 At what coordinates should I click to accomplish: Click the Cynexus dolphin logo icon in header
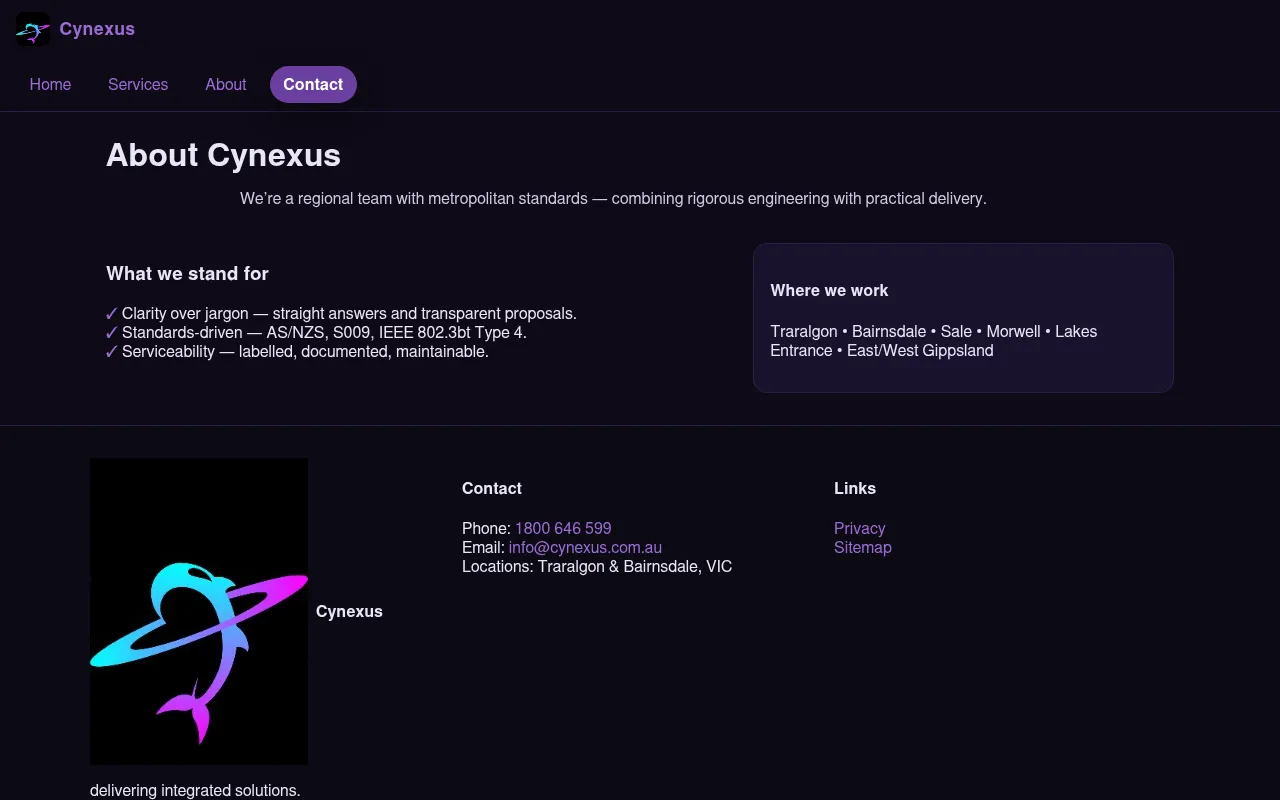[33, 29]
